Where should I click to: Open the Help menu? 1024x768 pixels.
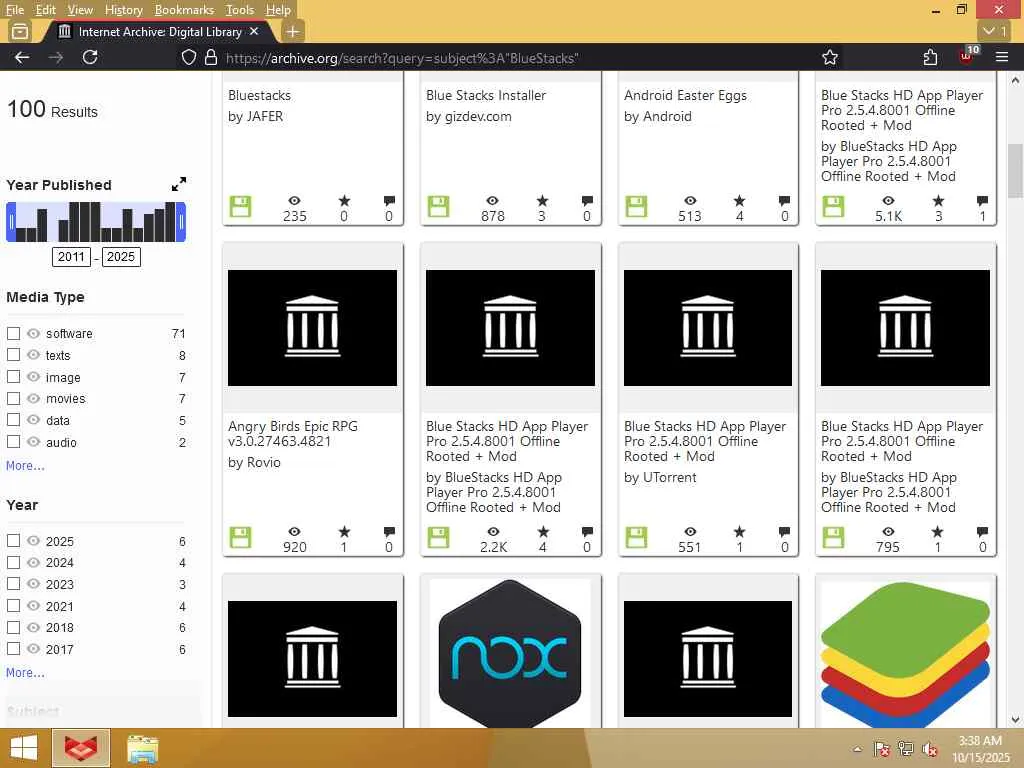tap(278, 10)
